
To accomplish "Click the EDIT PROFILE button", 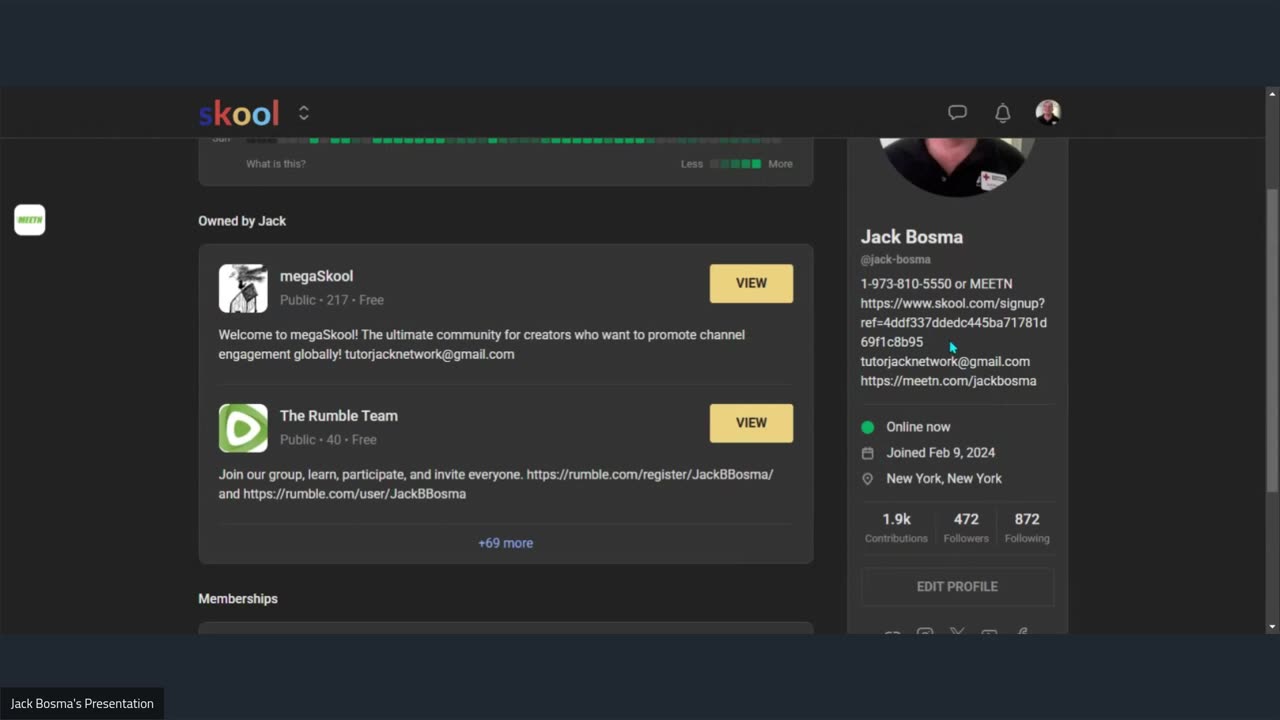I will tap(957, 587).
